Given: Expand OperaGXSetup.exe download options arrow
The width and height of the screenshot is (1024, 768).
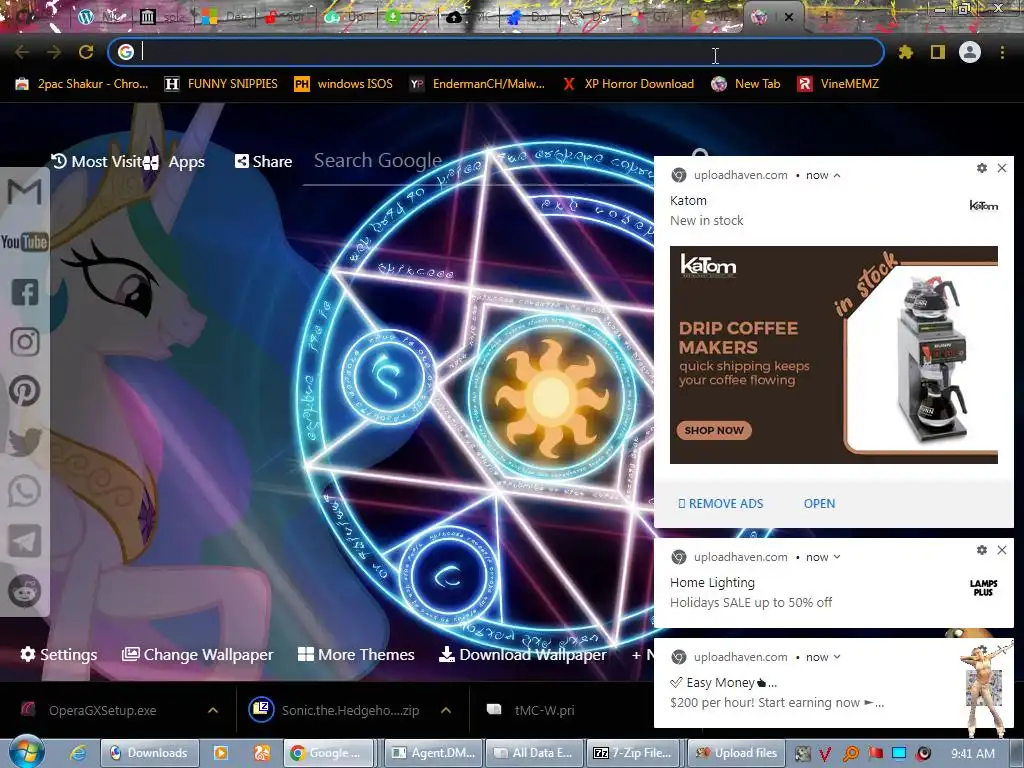Looking at the screenshot, I should pos(213,711).
